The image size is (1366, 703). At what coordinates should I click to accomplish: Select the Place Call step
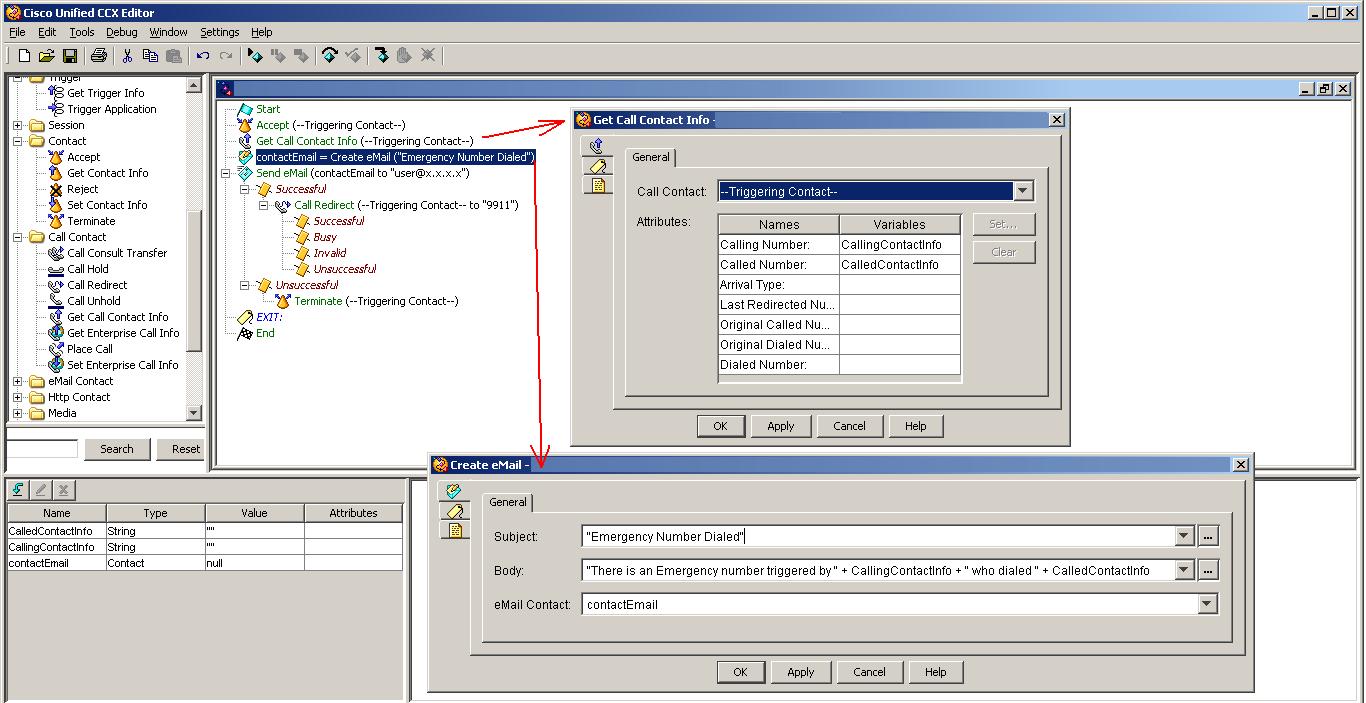[89, 349]
